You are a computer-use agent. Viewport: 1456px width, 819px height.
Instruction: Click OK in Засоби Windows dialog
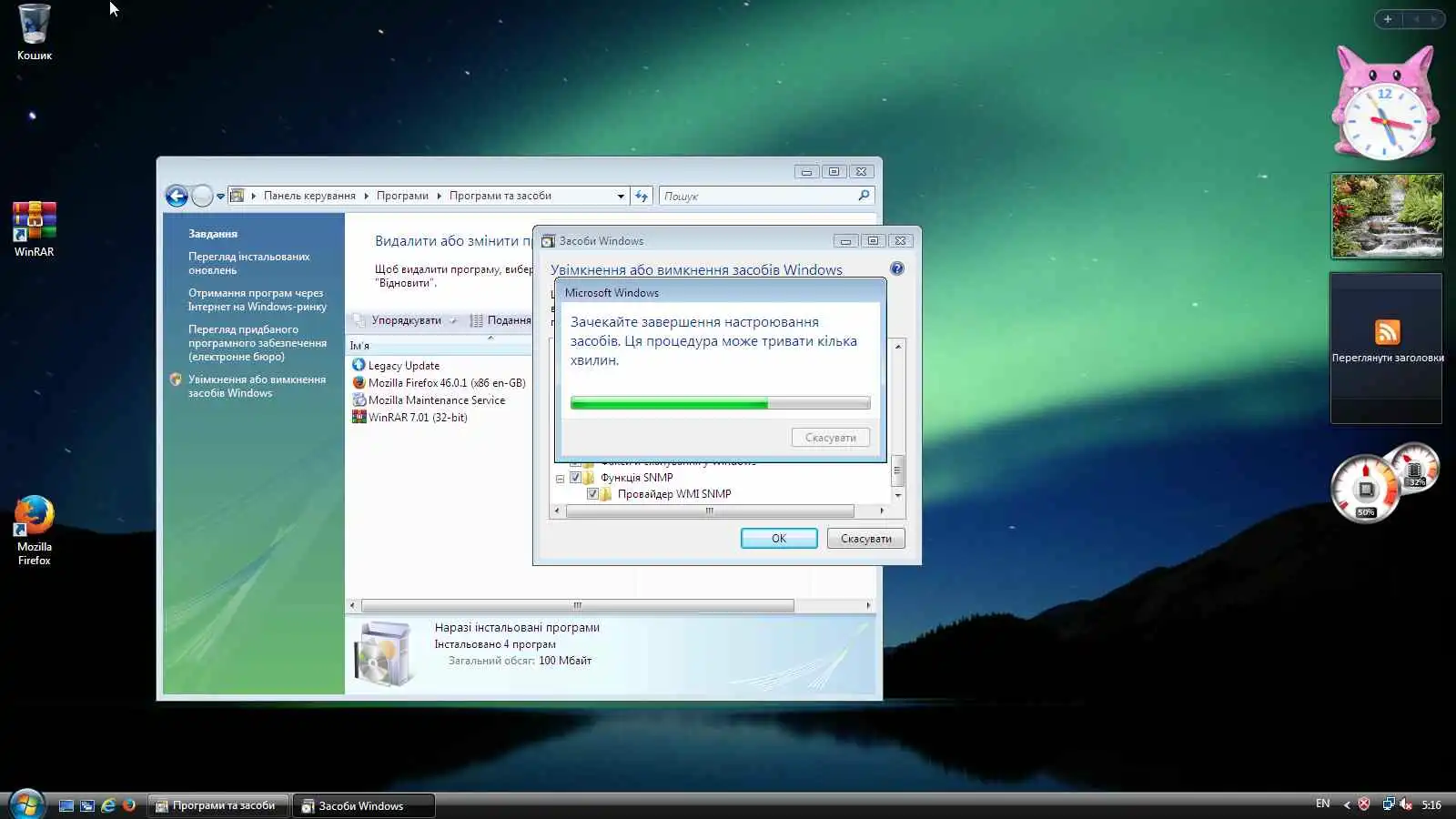coord(779,538)
